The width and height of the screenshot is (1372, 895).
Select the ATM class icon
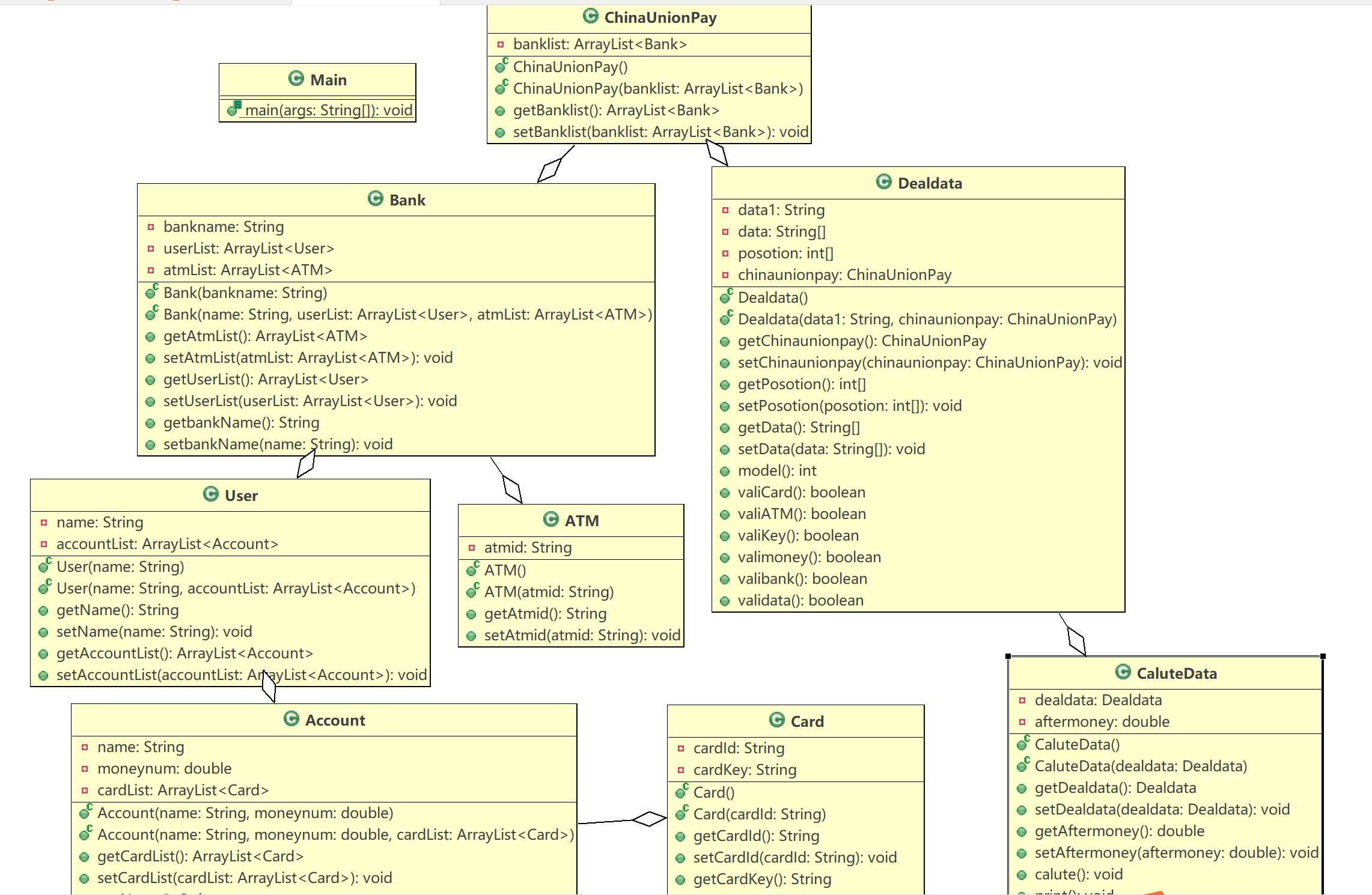[x=550, y=519]
